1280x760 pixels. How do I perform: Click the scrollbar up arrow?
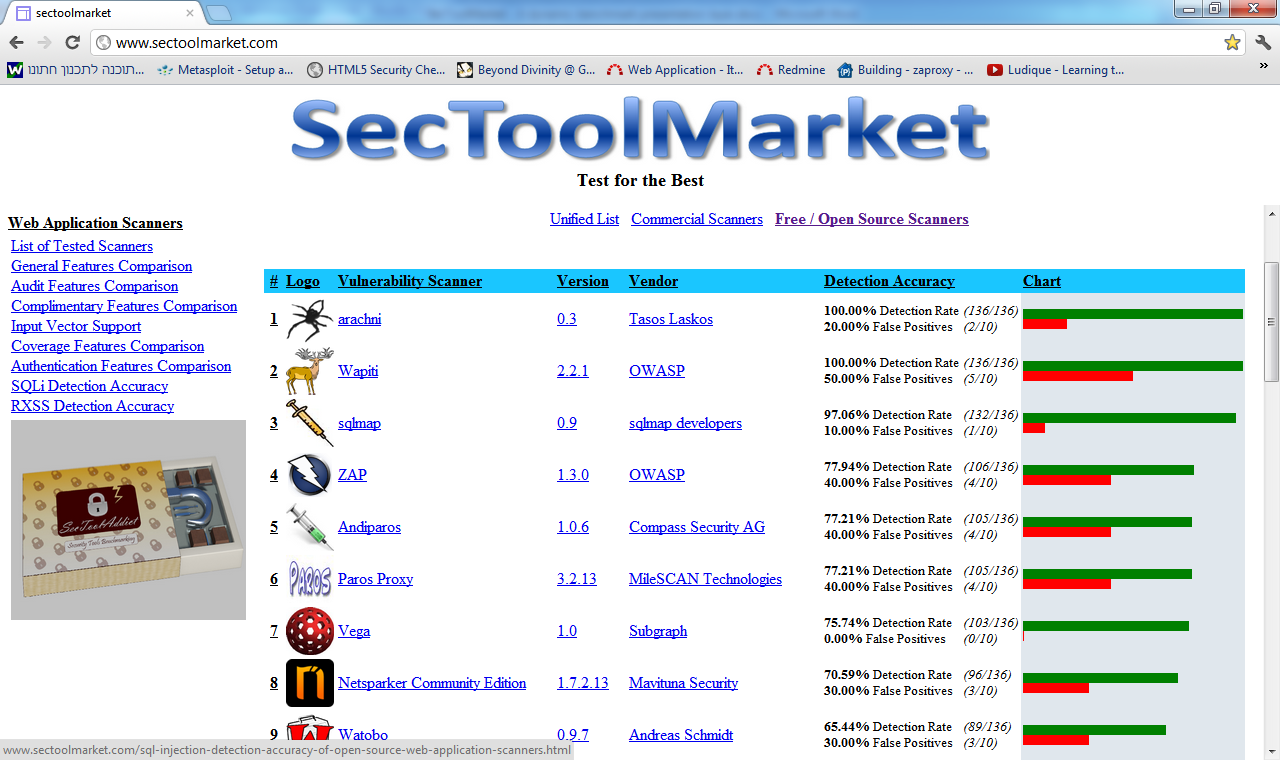[1271, 213]
